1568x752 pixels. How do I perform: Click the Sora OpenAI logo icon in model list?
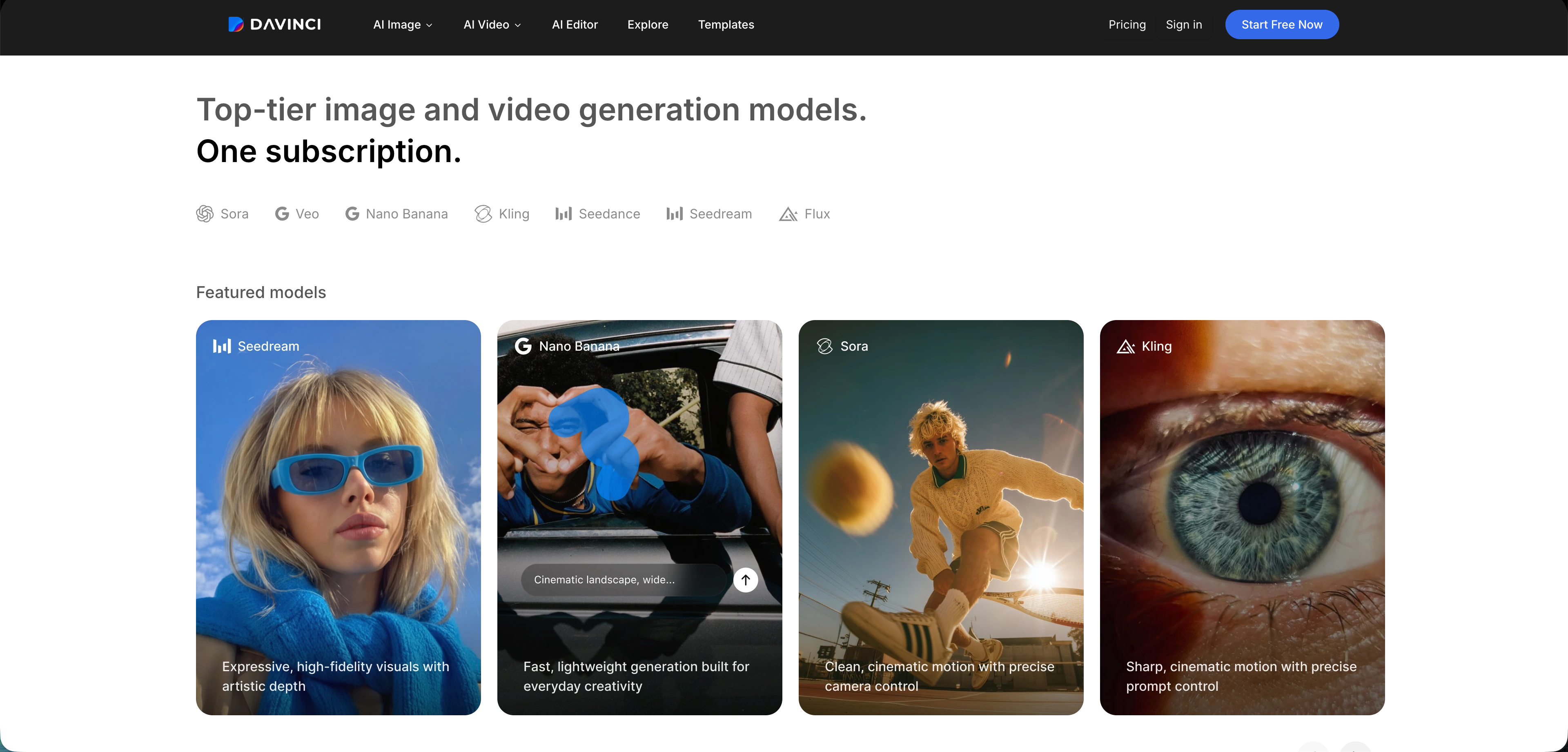click(205, 214)
